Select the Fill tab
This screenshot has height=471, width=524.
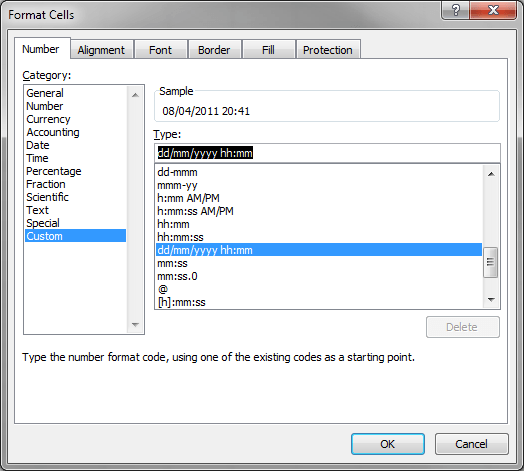268,50
